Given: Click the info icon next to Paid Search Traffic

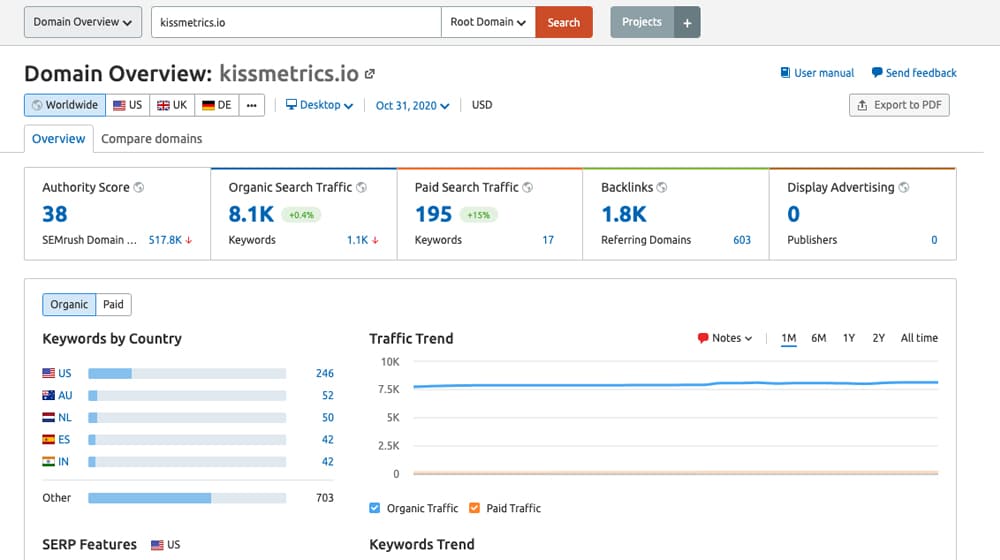Looking at the screenshot, I should coord(527,187).
